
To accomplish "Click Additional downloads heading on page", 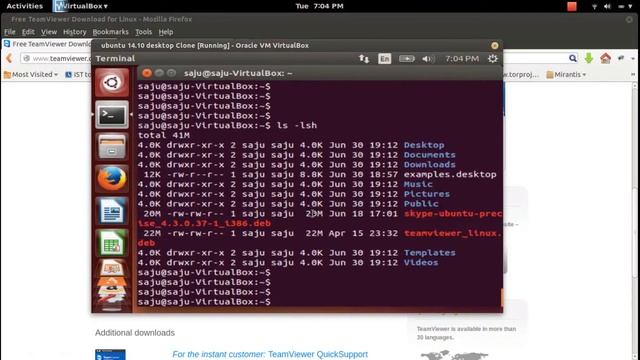I will (x=135, y=333).
